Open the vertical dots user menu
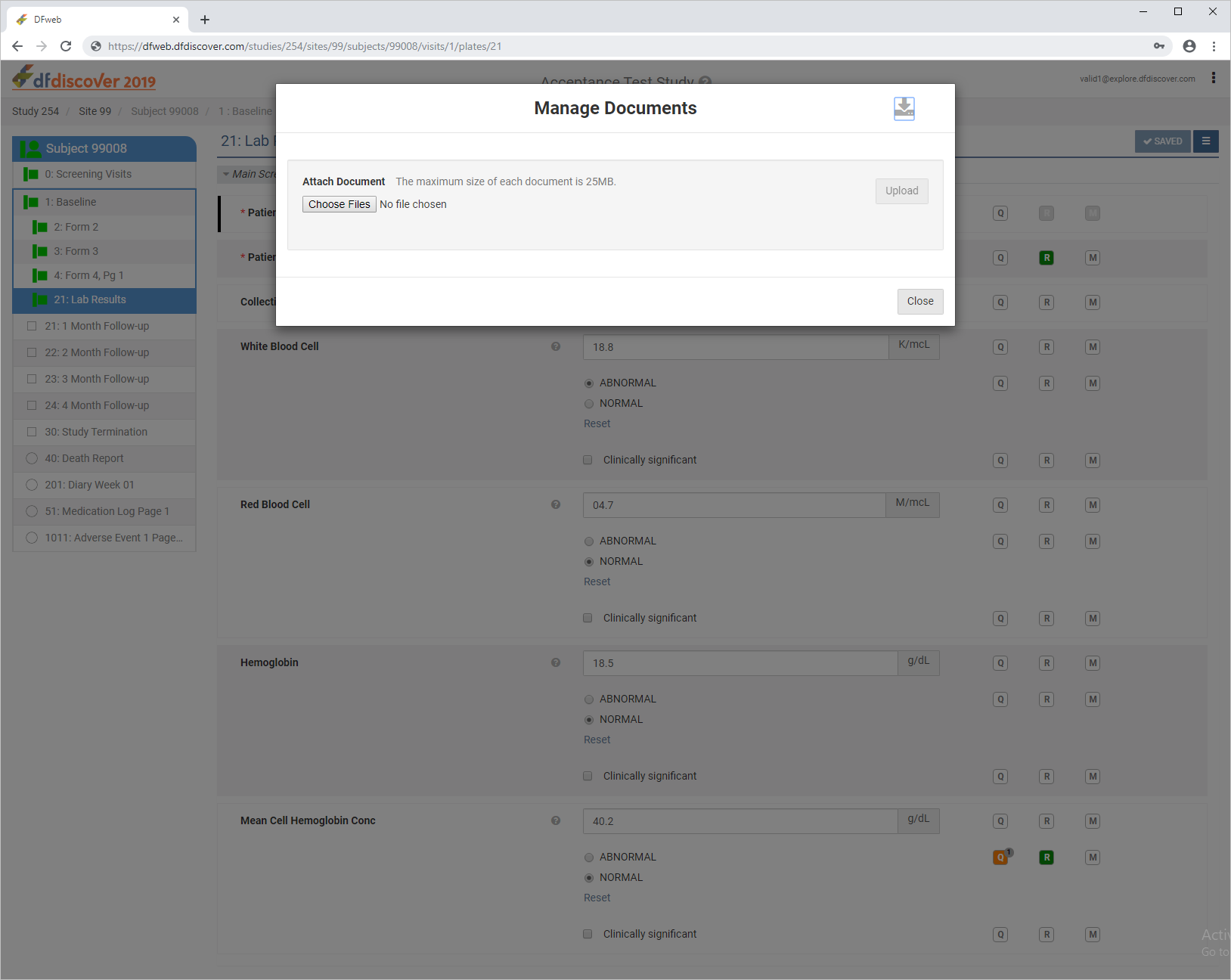The image size is (1231, 980). (1213, 78)
